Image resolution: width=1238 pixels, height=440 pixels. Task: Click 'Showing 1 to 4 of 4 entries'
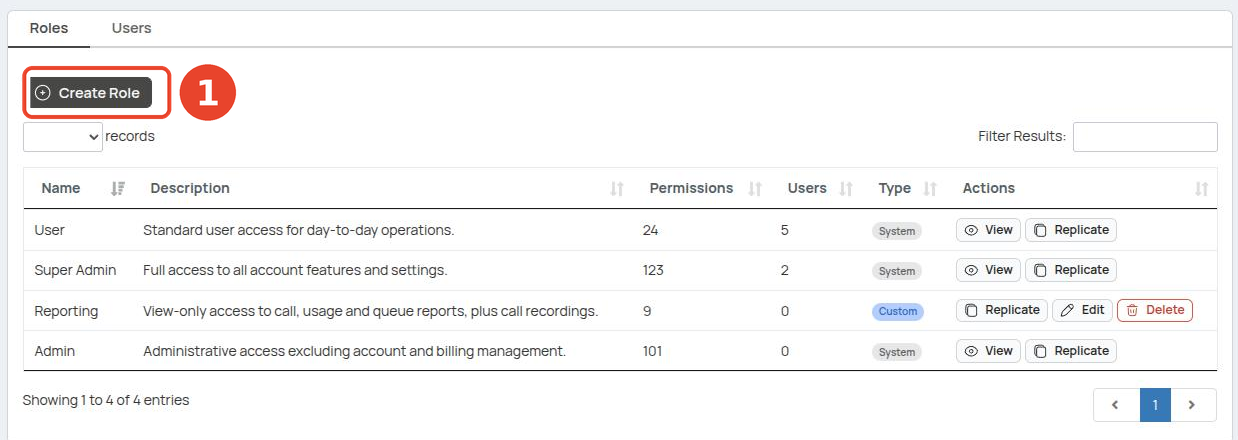[106, 400]
